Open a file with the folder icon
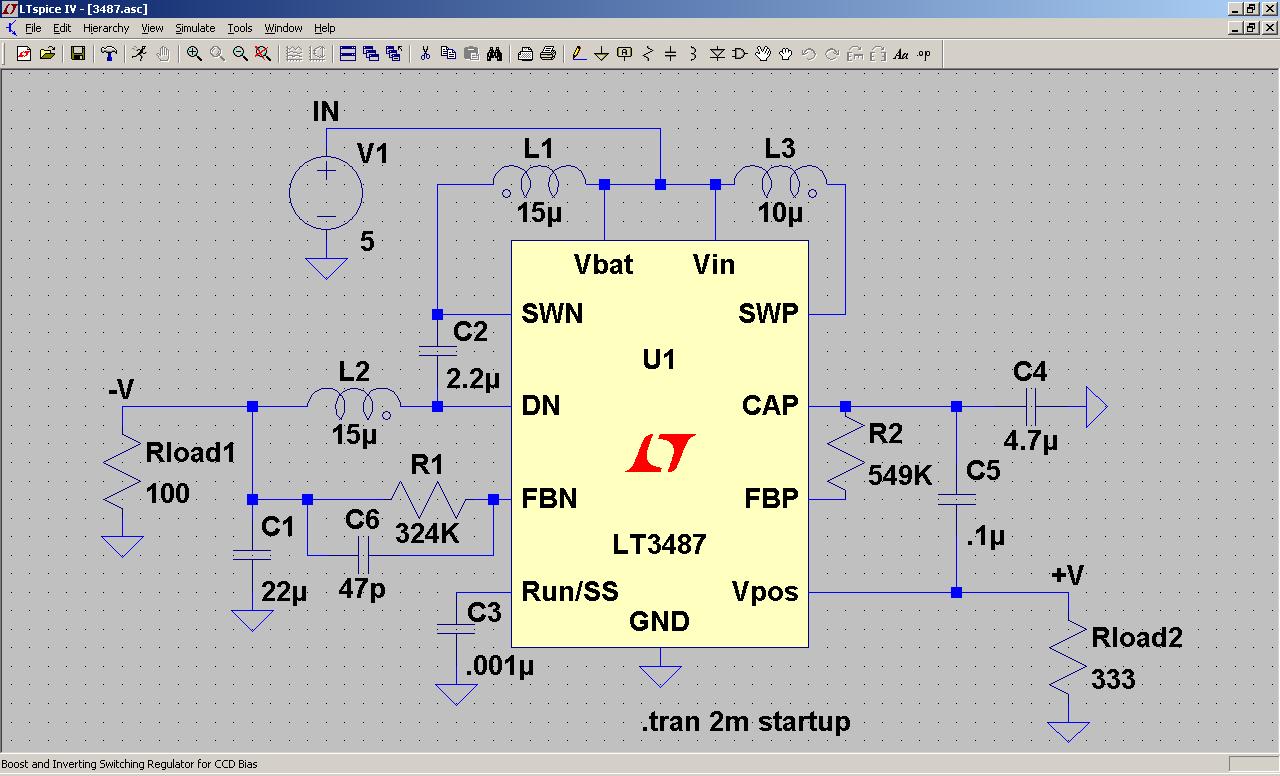1280x776 pixels. coord(47,54)
